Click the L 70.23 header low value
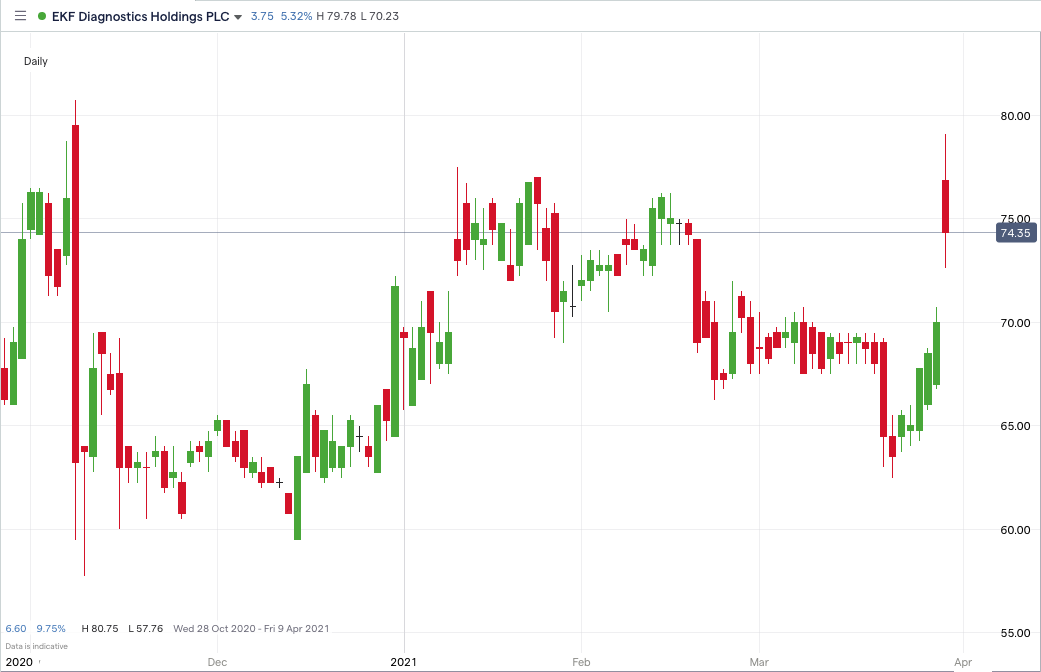The height and width of the screenshot is (672, 1041). tap(380, 17)
